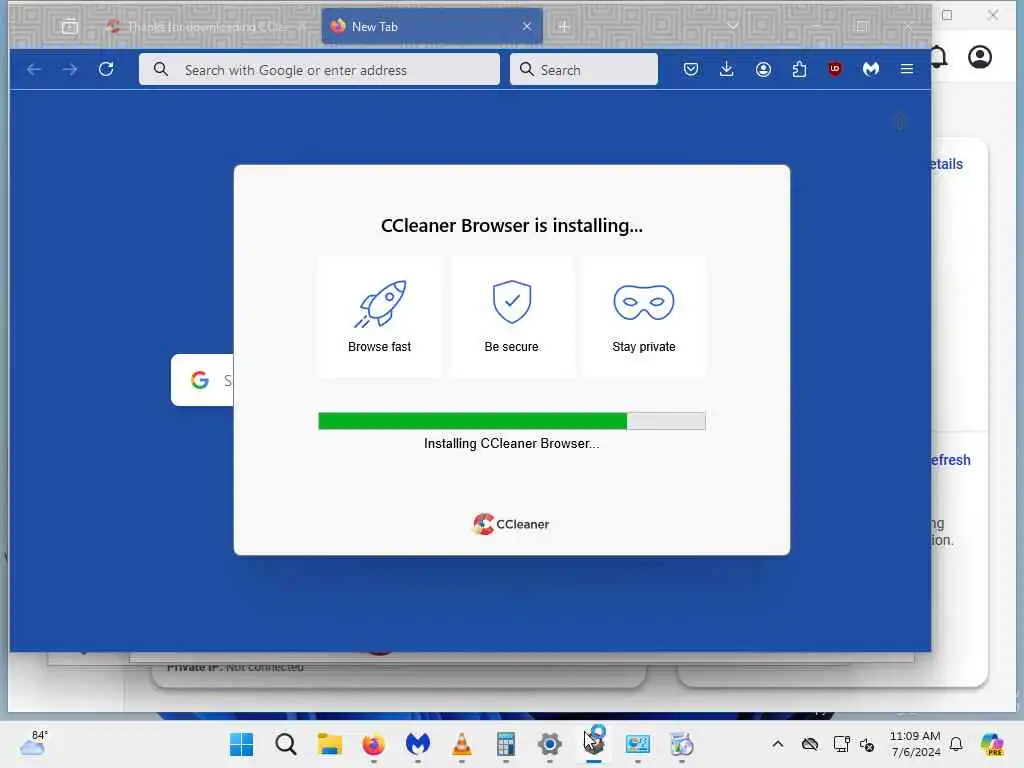Open the Firefox Downloads panel
Image resolution: width=1024 pixels, height=768 pixels.
tap(726, 69)
